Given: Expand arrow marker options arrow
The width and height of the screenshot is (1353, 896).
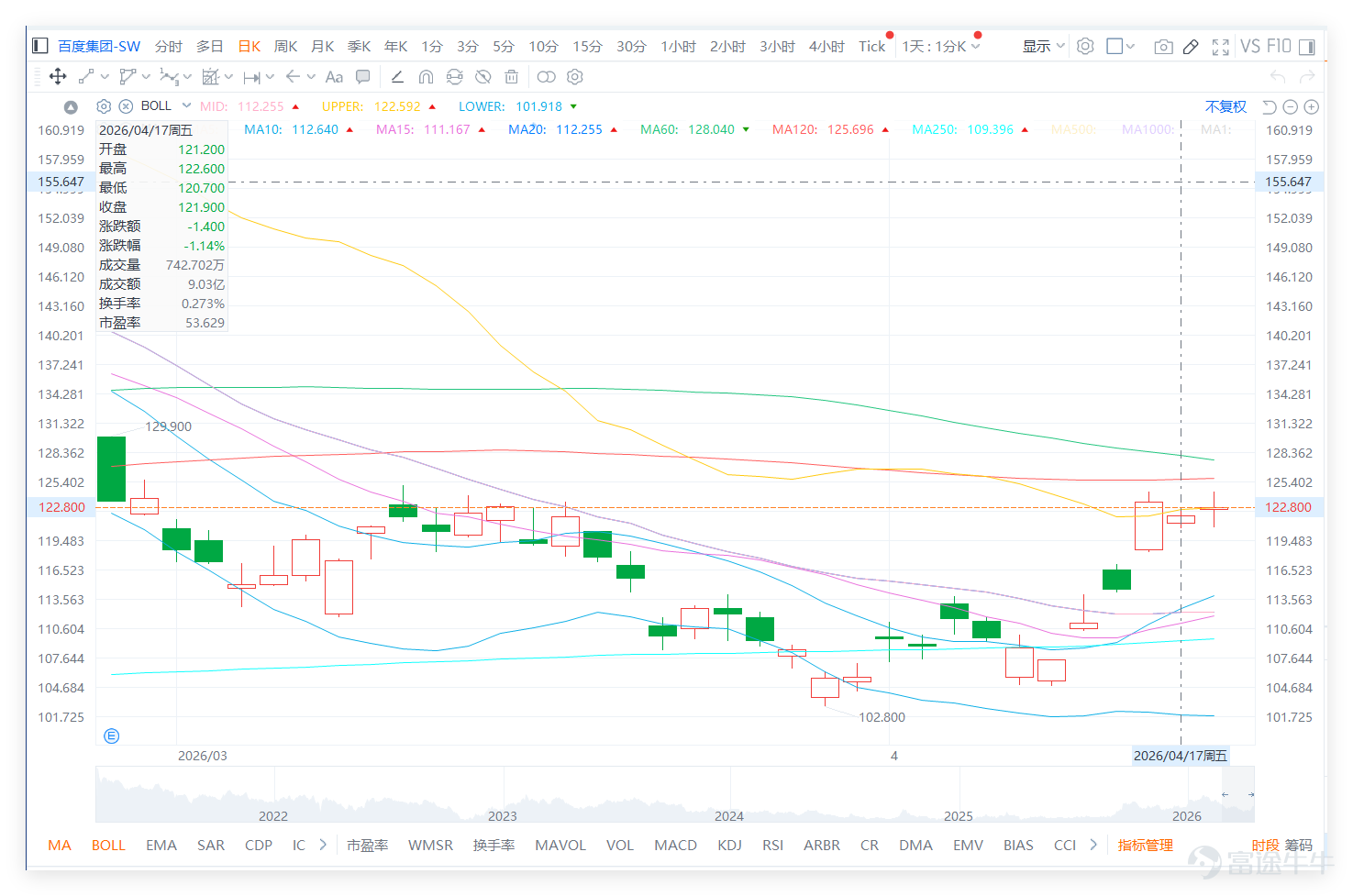Looking at the screenshot, I should point(311,77).
